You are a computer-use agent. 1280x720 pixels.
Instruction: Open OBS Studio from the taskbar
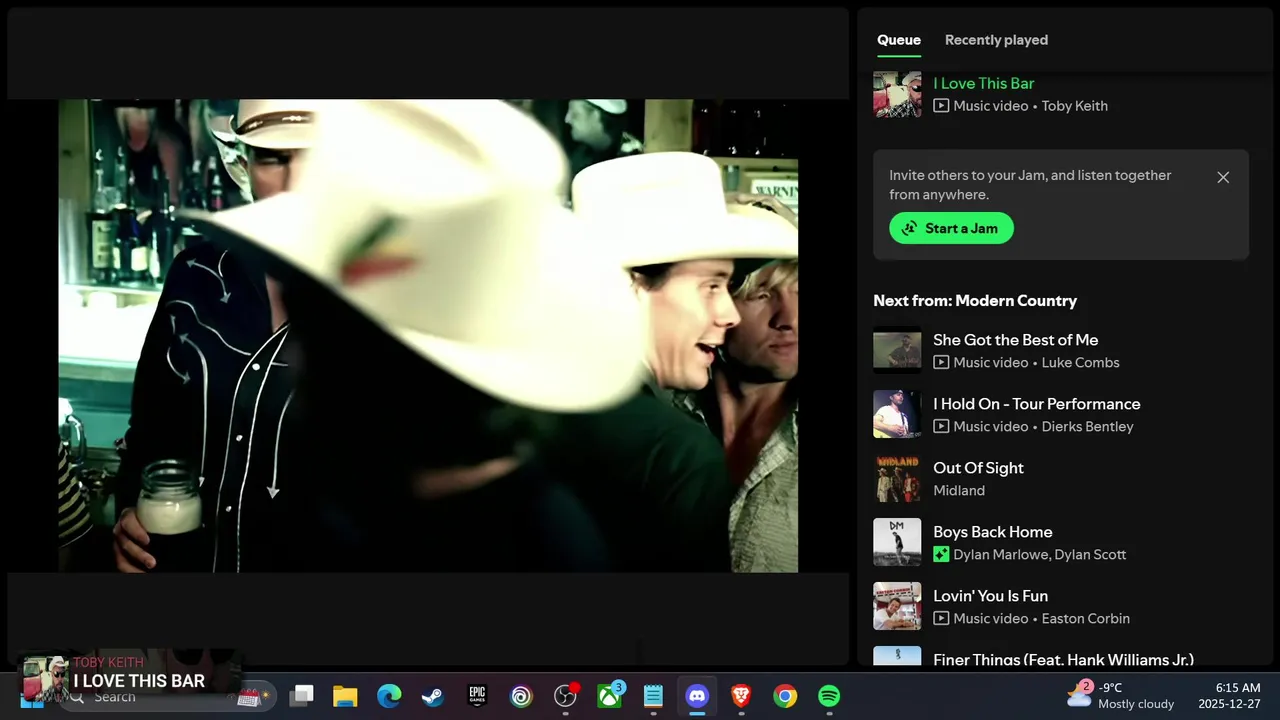(565, 696)
